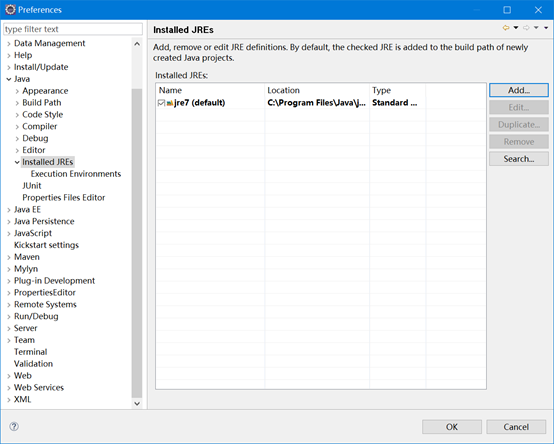Click the Help question mark icon
Image resolution: width=554 pixels, height=444 pixels.
pyautogui.click(x=14, y=426)
